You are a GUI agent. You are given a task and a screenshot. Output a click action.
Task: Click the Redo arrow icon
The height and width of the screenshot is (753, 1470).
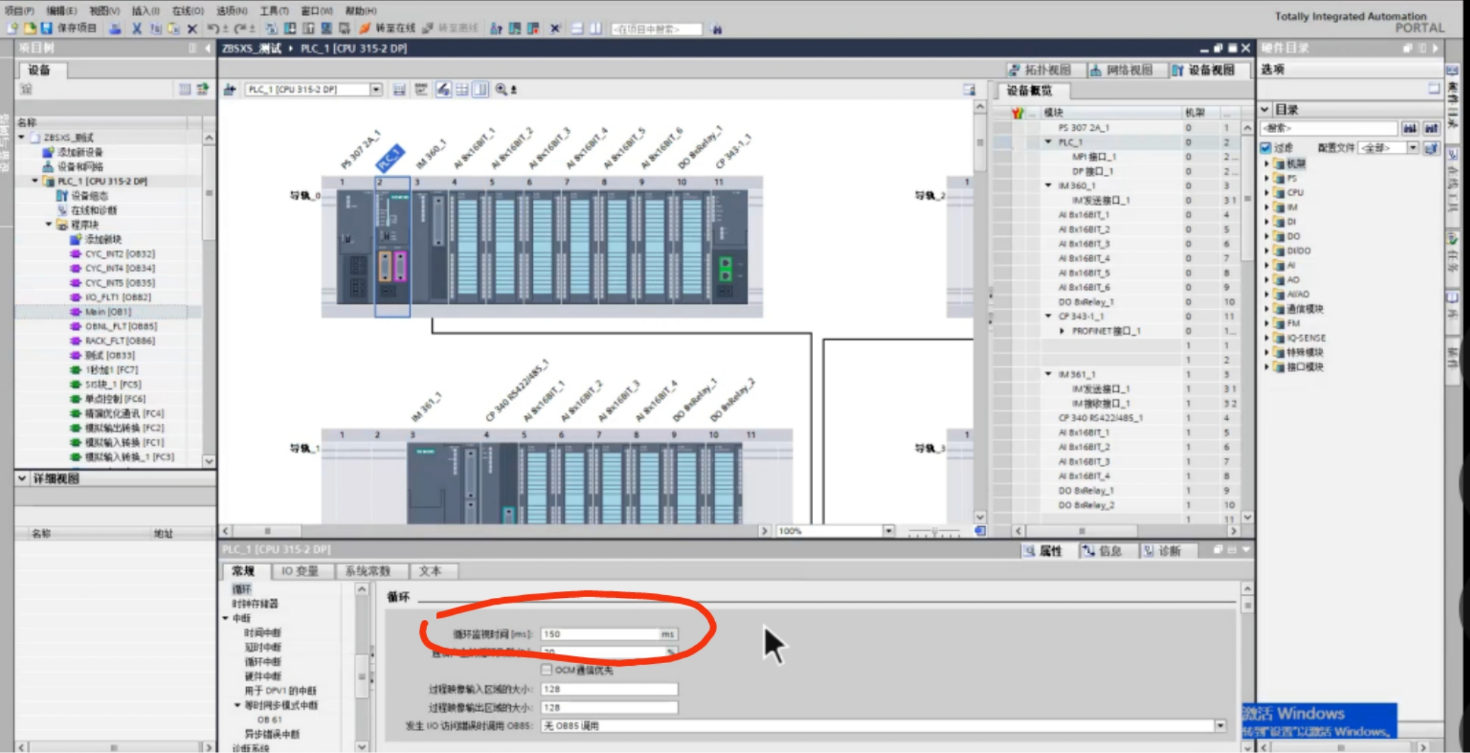click(240, 29)
